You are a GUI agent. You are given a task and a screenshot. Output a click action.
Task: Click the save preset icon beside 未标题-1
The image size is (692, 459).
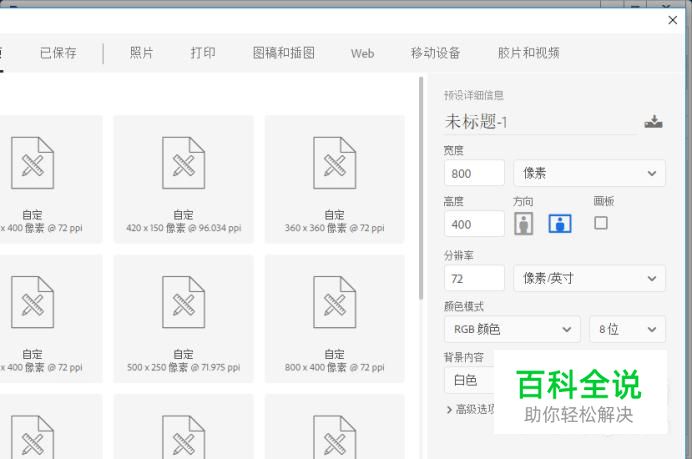point(653,121)
